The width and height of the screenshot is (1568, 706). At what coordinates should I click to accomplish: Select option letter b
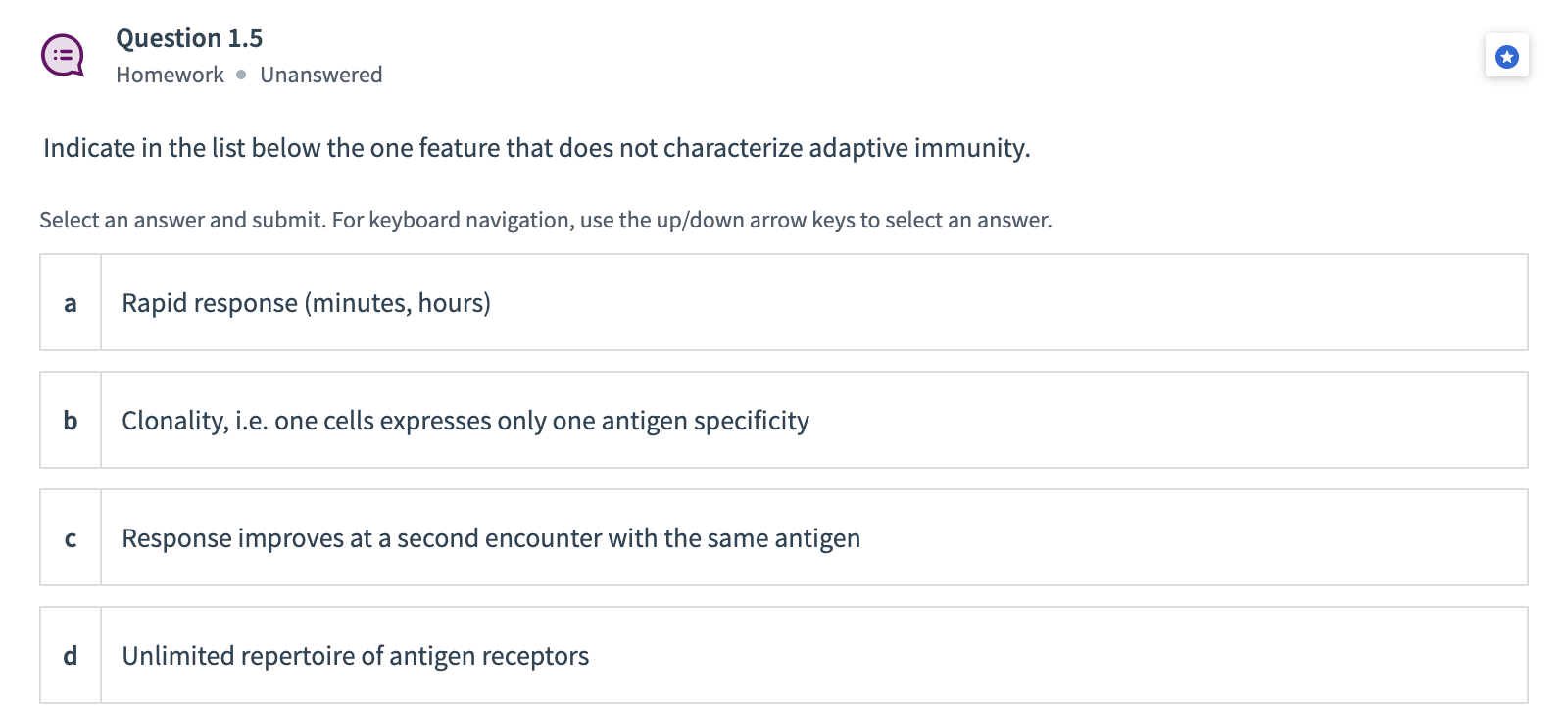[71, 421]
